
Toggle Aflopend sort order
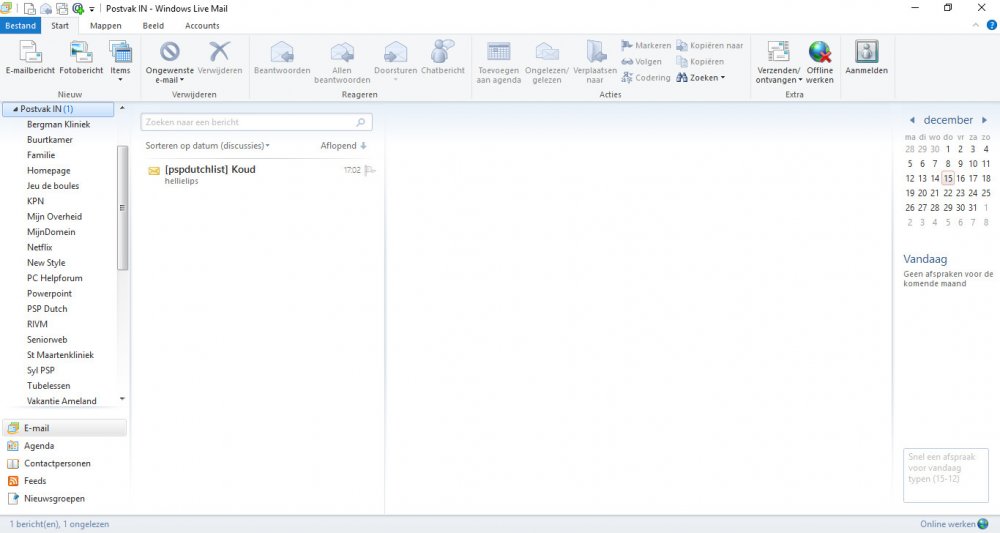coord(343,146)
